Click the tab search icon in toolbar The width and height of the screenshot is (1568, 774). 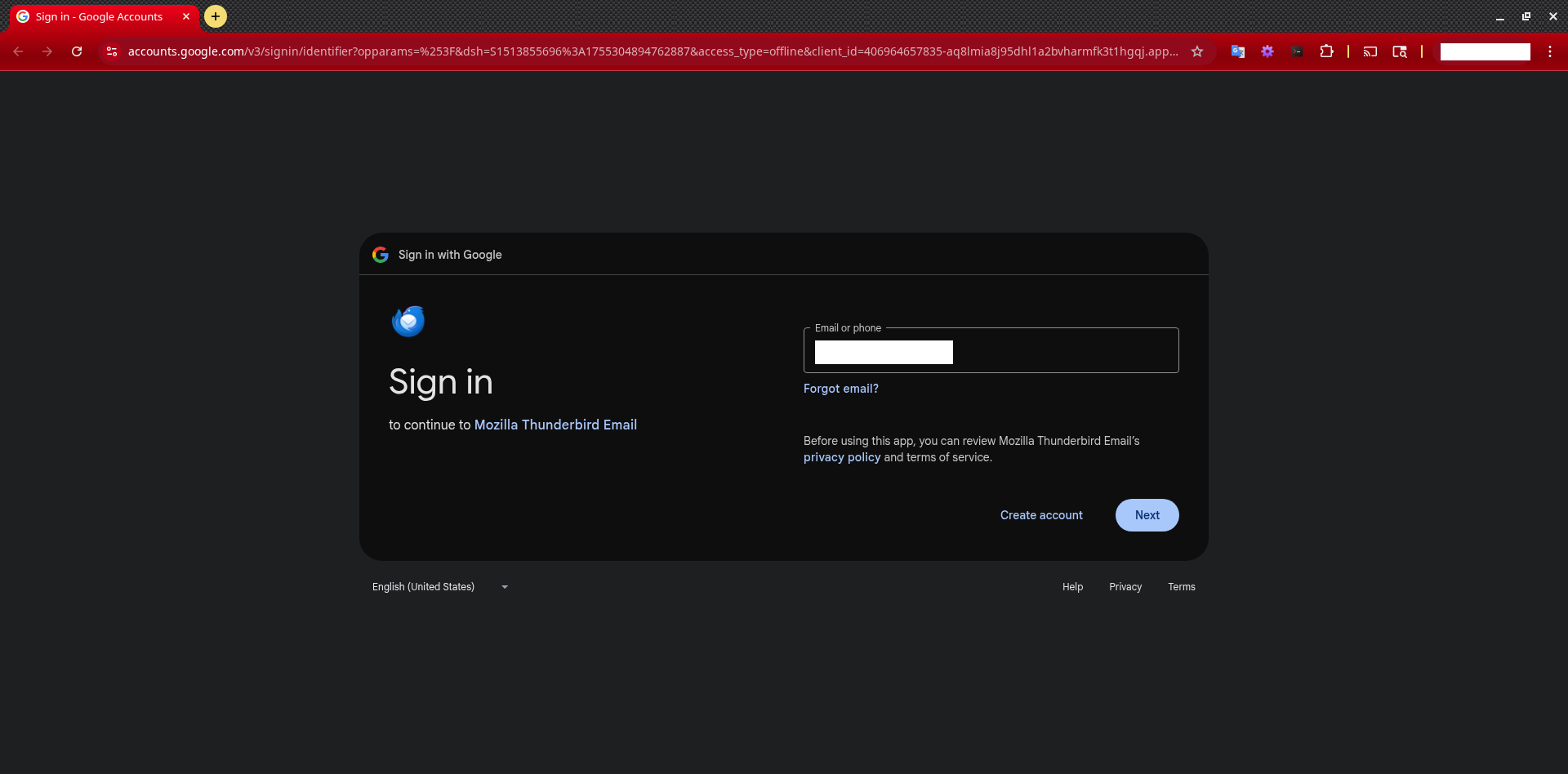1400,51
